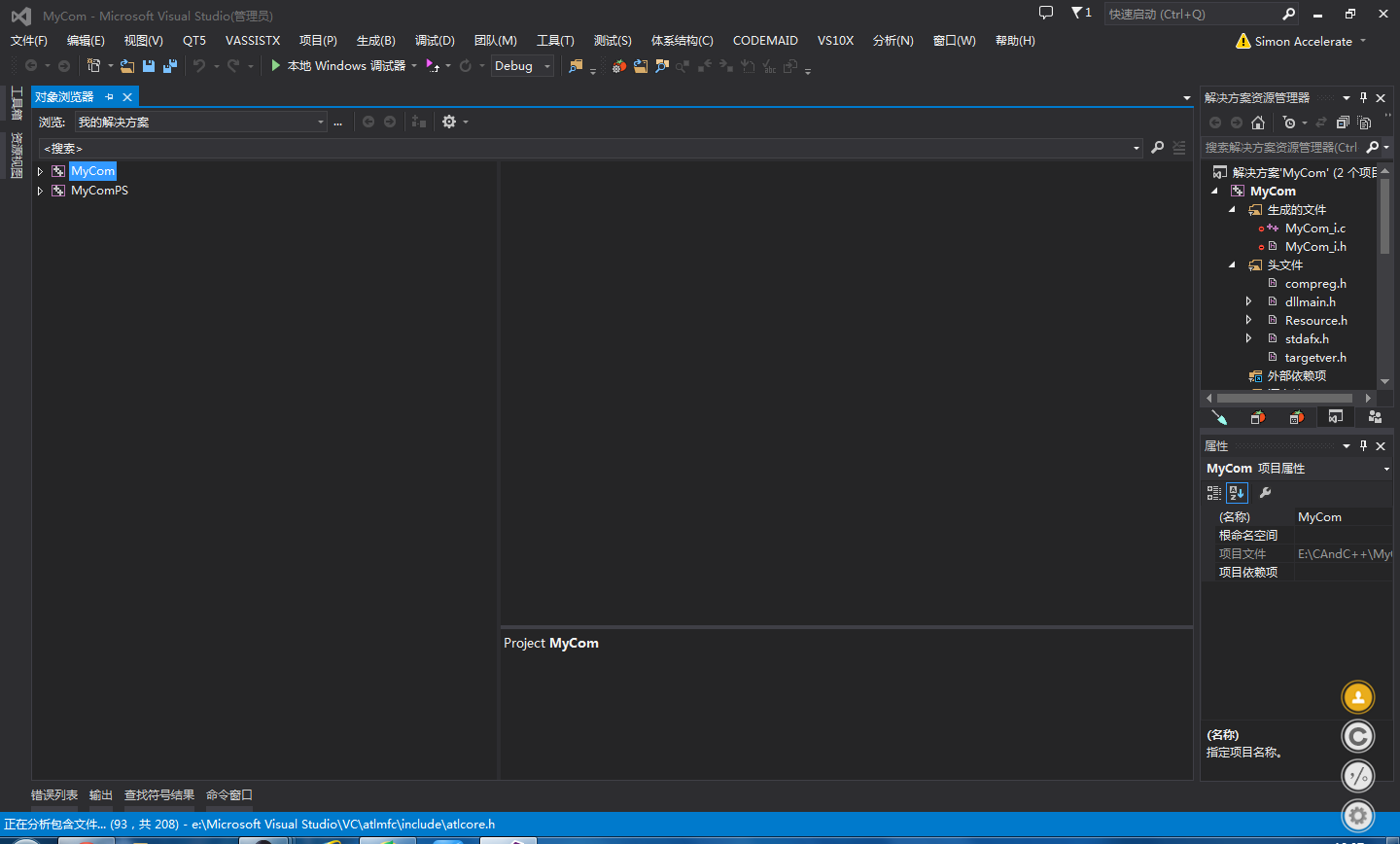Open the Debug configuration dropdown
The height and width of the screenshot is (844, 1400).
click(522, 66)
